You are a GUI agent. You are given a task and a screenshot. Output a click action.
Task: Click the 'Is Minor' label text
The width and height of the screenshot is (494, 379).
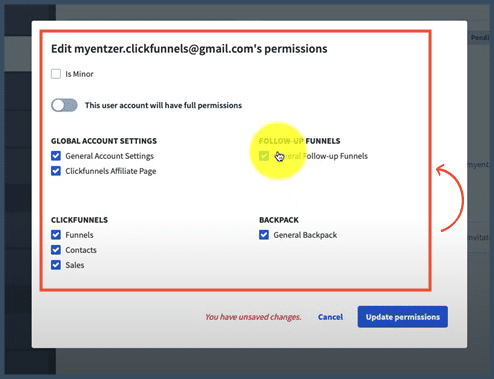79,74
